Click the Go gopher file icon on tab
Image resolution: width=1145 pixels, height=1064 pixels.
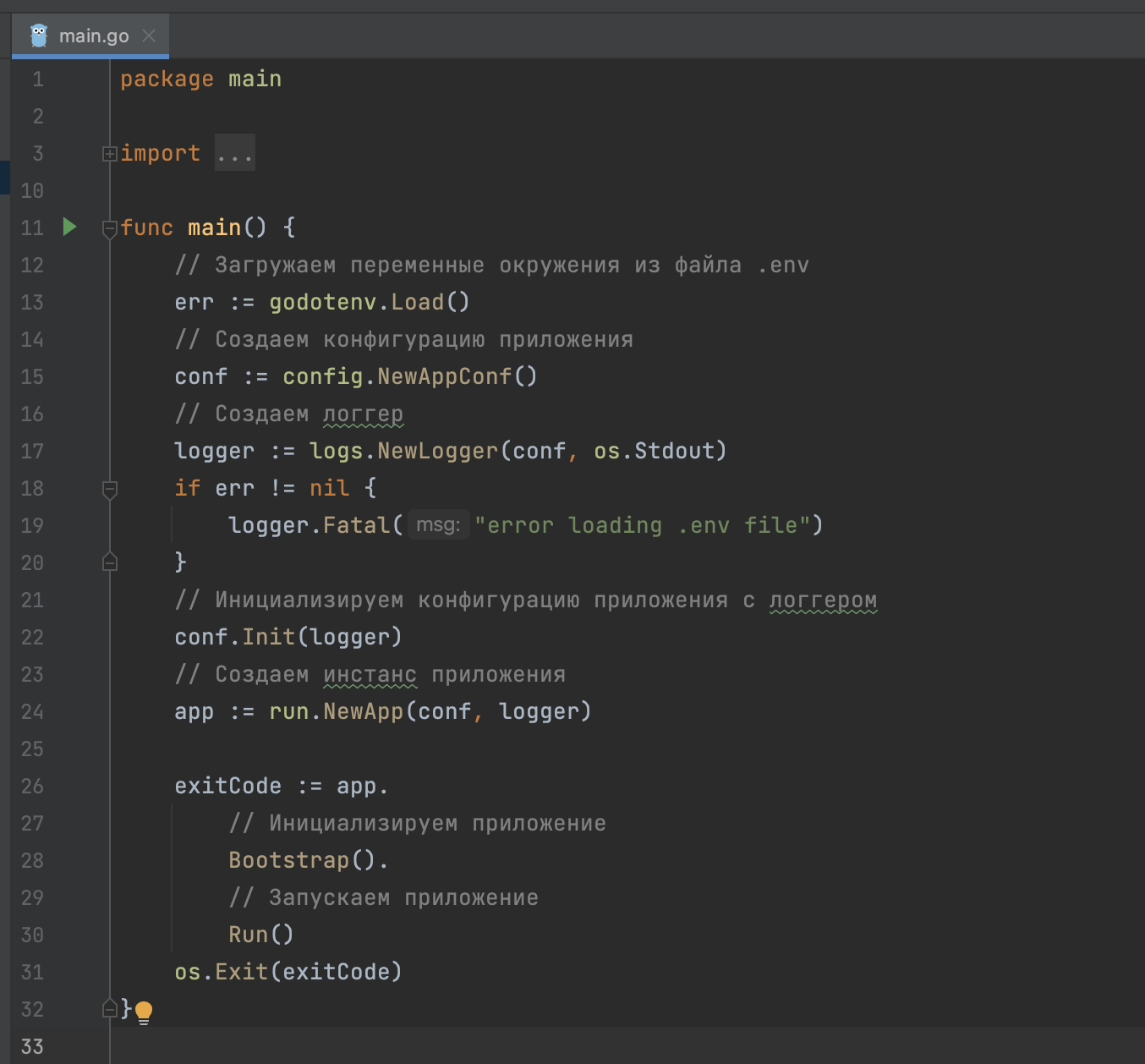pos(39,36)
